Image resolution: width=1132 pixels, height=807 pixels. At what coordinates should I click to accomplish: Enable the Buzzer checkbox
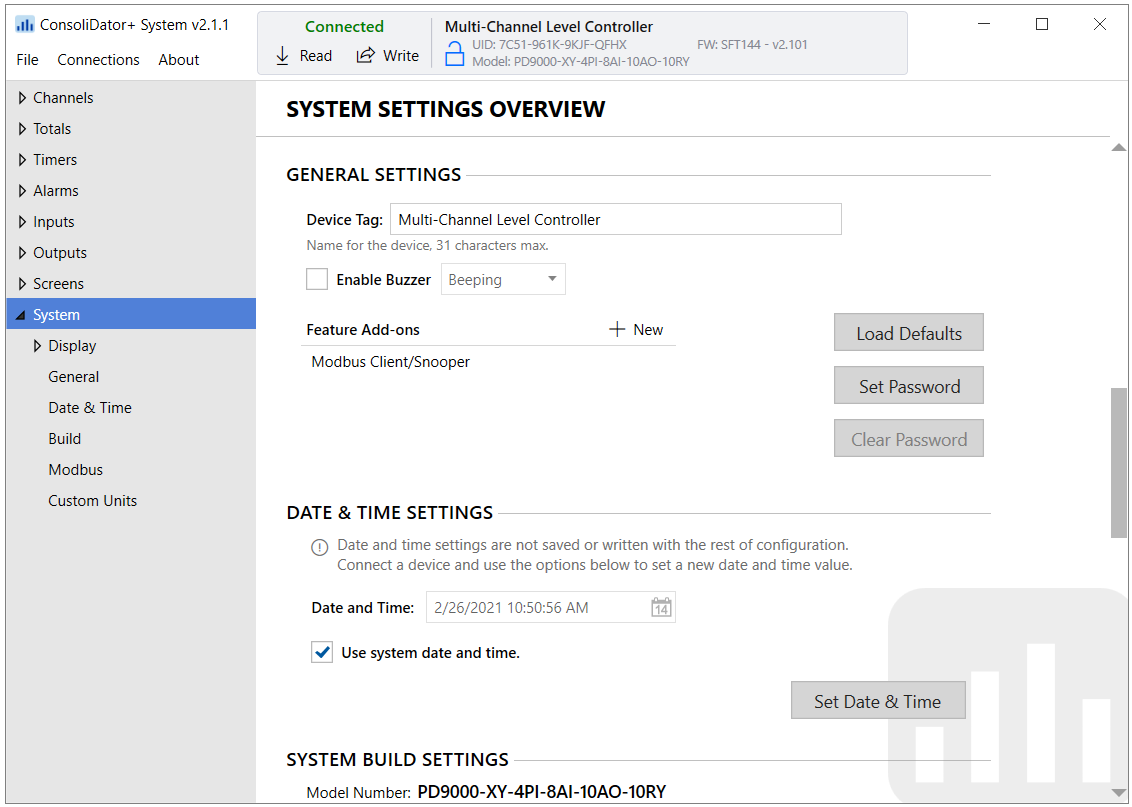click(317, 279)
